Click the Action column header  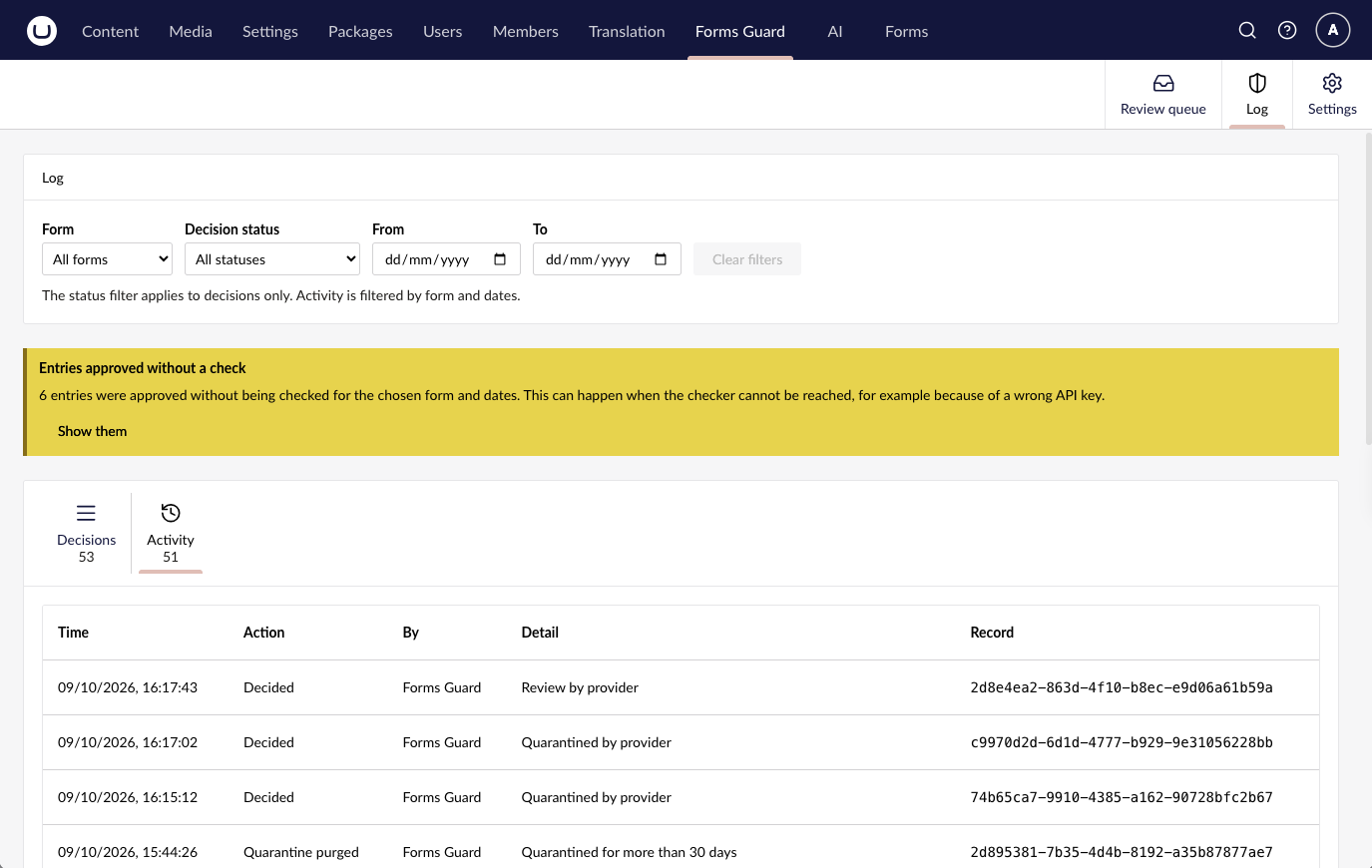coord(264,633)
